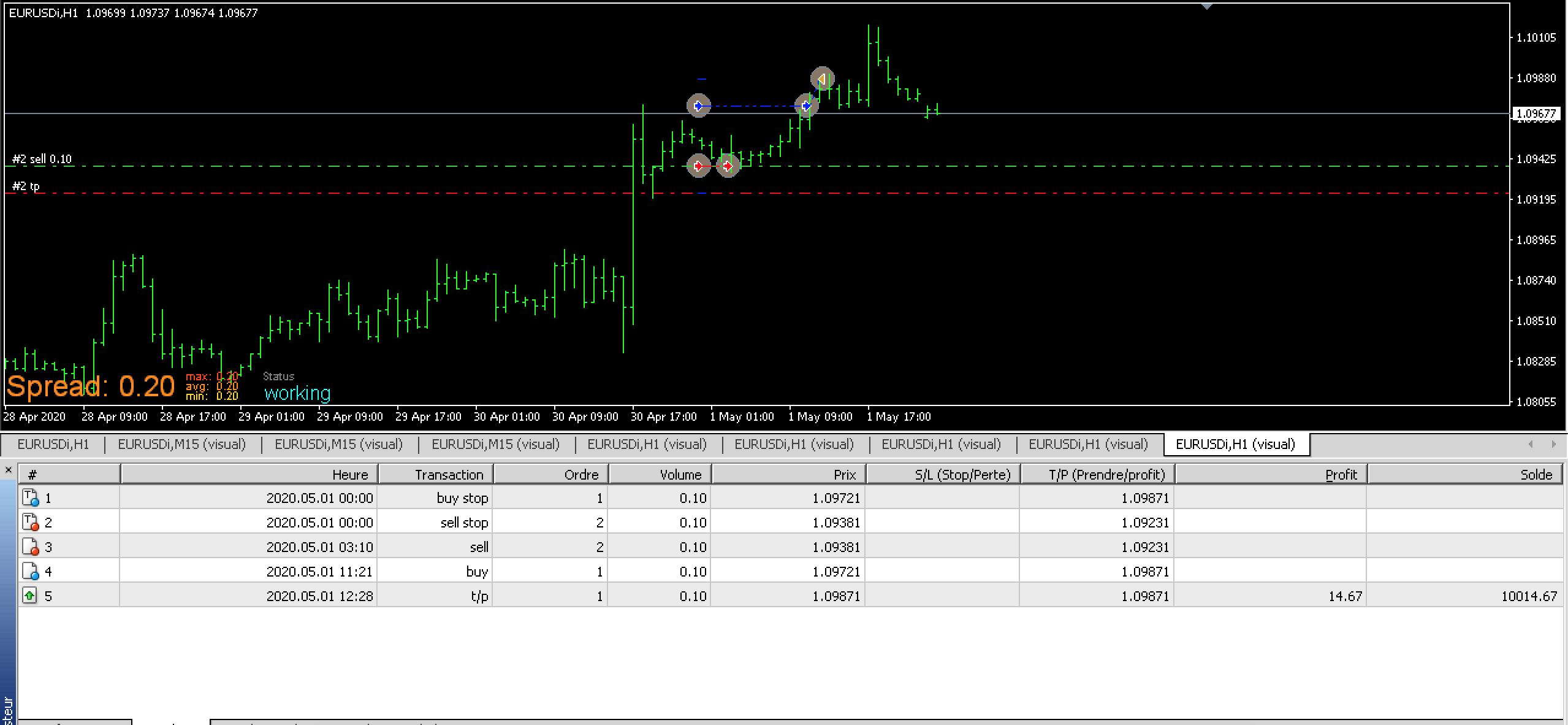Select the active EURUSDi,H1 (visual) tab

coord(1236,444)
